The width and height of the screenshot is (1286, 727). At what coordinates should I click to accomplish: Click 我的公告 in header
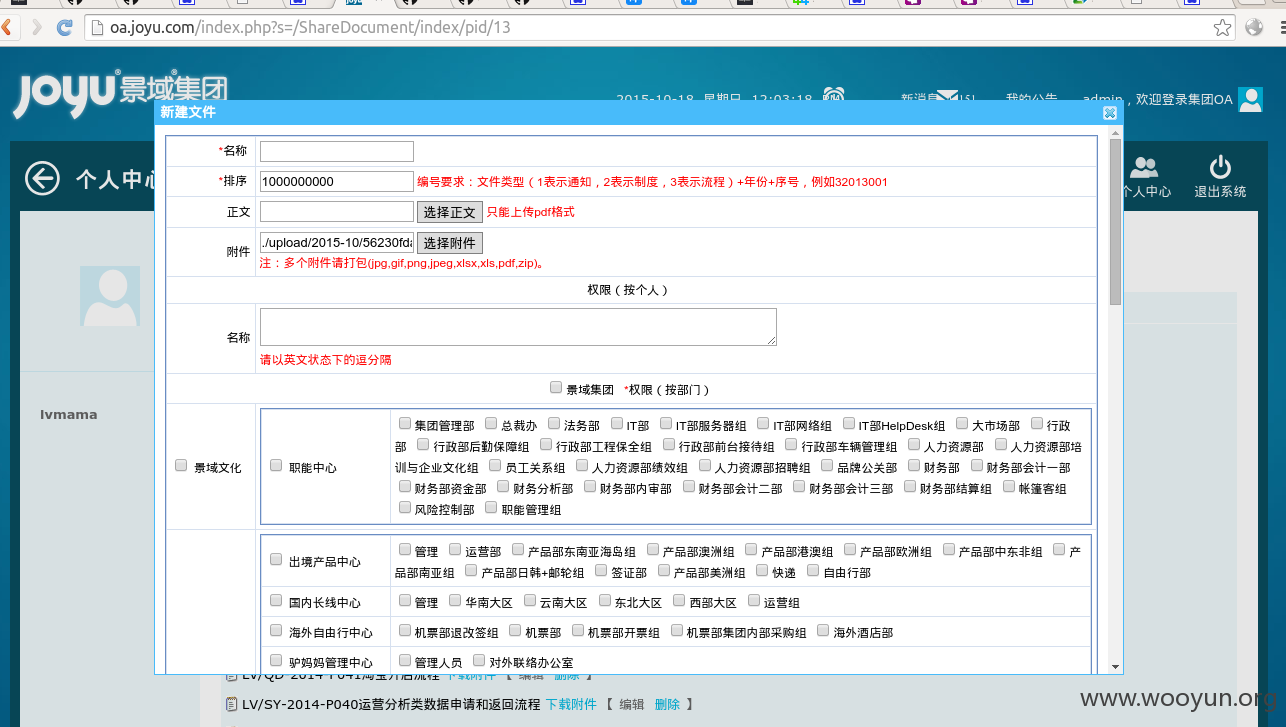tap(1031, 99)
